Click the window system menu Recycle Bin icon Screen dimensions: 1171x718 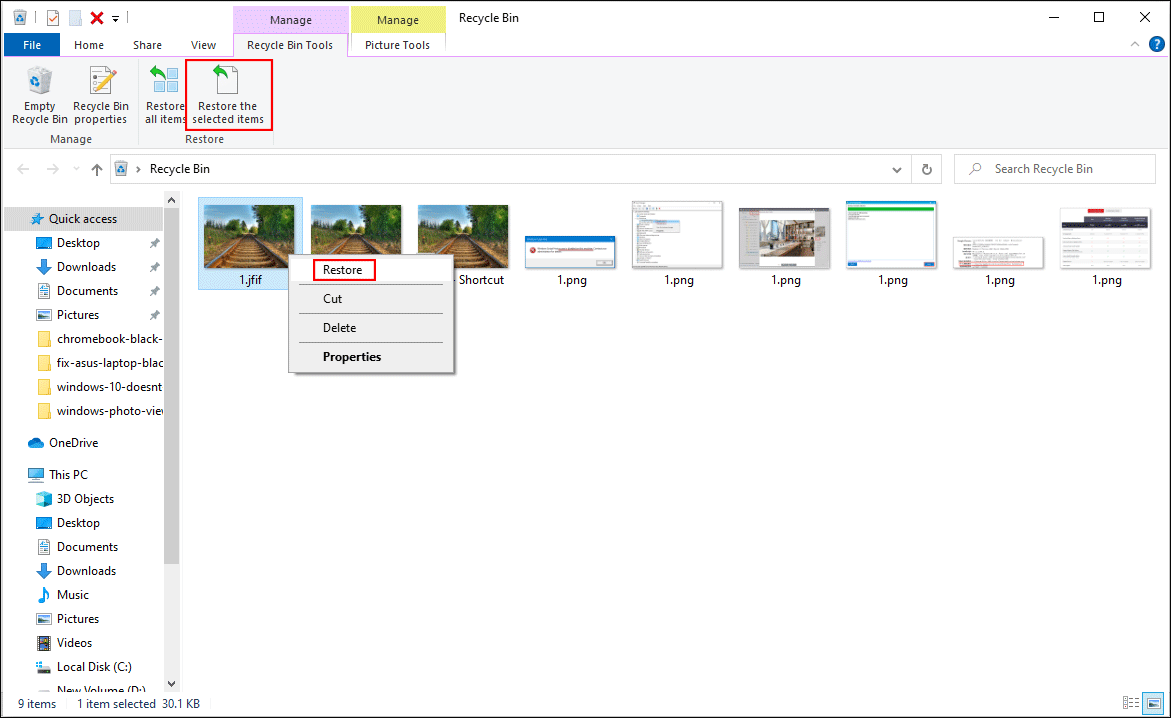coord(20,17)
